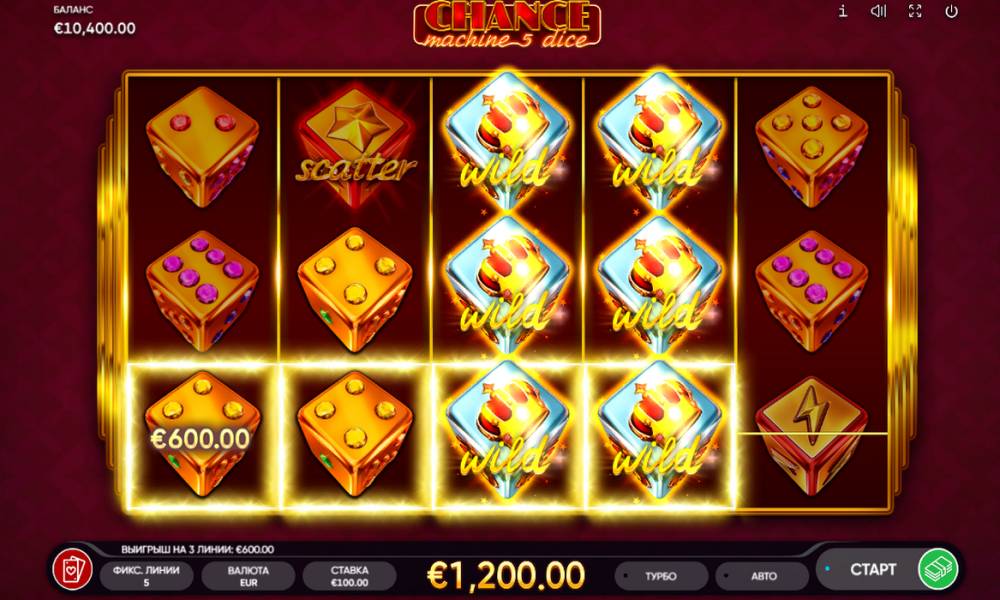Screen dimensions: 1000x600
Task: Toggle Авто autoplay
Action: point(763,576)
